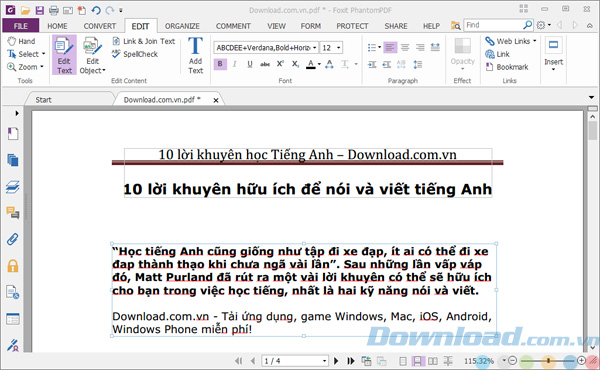Click the Link button in Links group
Screen dimensions: 600x370
(497, 54)
